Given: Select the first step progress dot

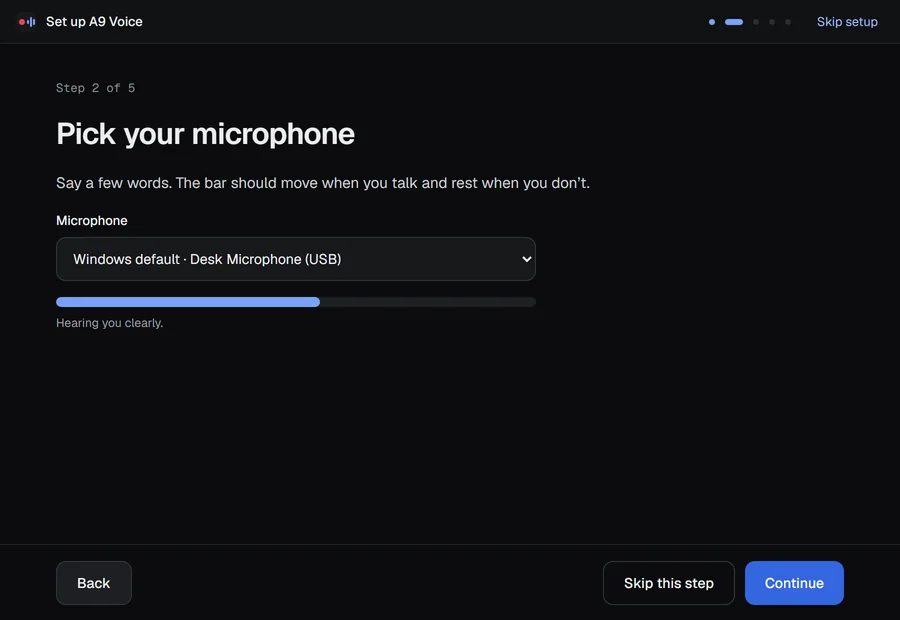Looking at the screenshot, I should pos(712,22).
